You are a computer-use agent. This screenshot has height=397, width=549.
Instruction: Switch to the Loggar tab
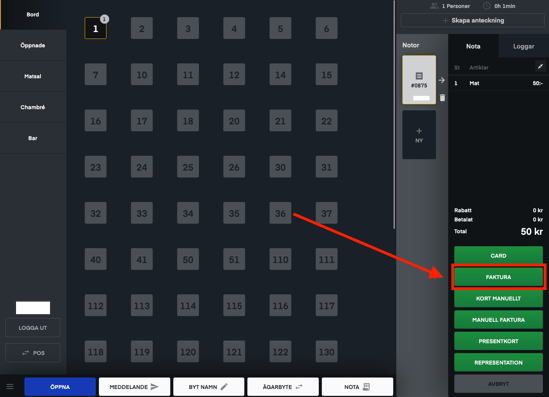(x=523, y=46)
